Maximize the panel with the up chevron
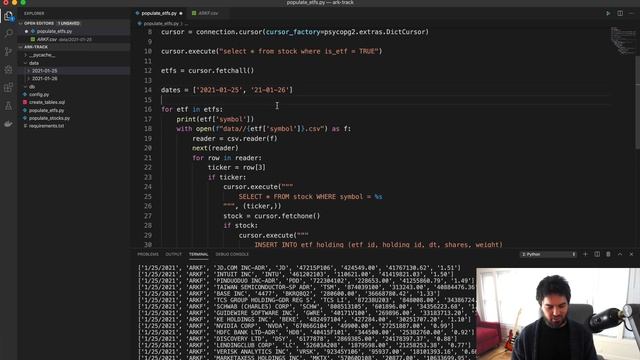The height and width of the screenshot is (360, 640). point(620,254)
